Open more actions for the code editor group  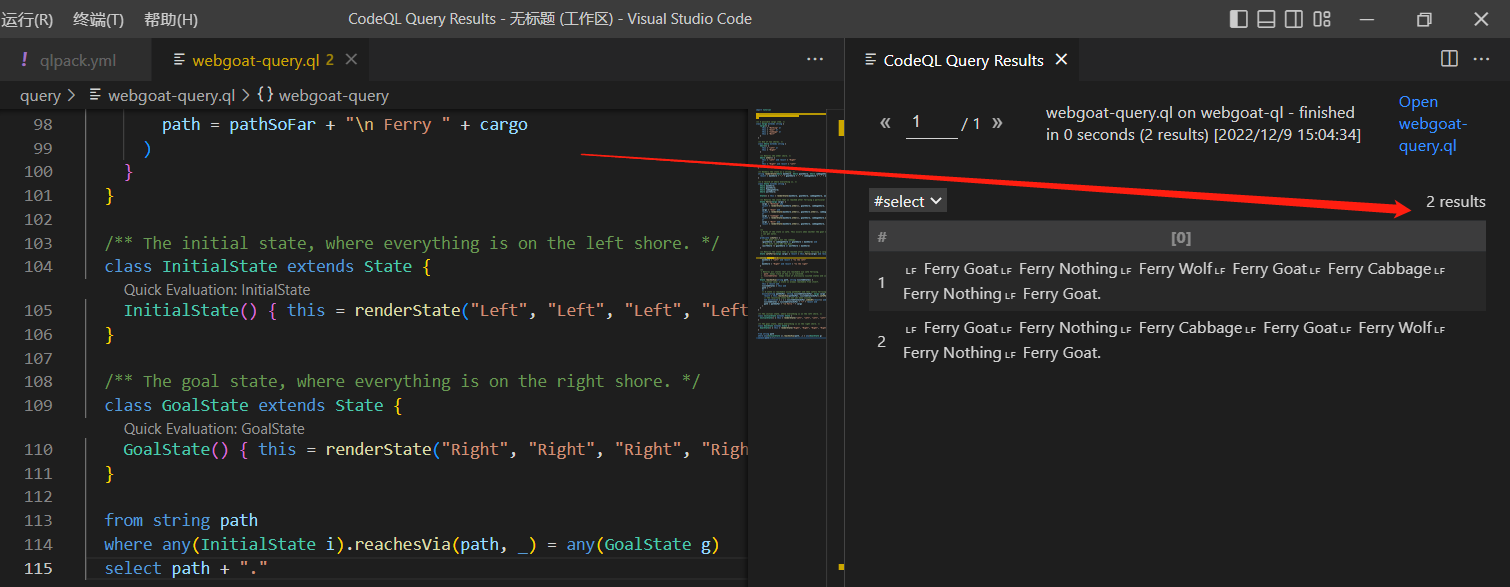pos(815,59)
